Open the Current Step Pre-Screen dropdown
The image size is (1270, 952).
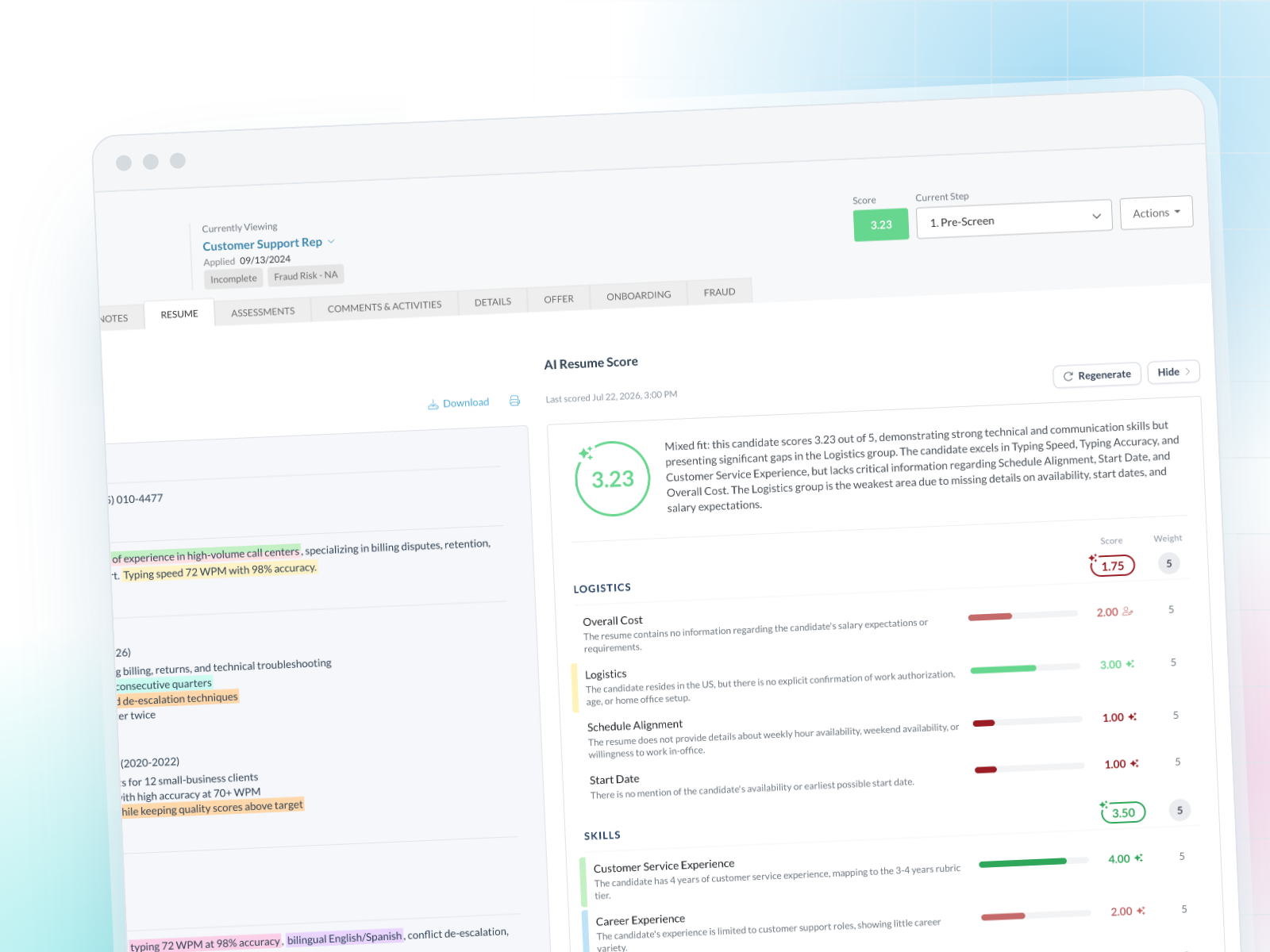(1014, 219)
